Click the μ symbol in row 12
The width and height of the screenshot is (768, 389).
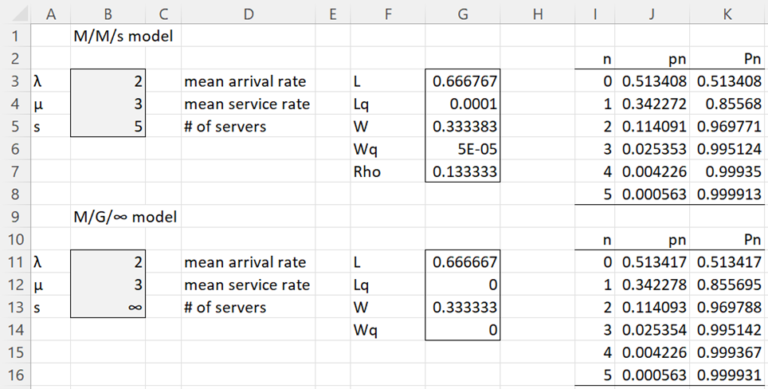coord(38,286)
